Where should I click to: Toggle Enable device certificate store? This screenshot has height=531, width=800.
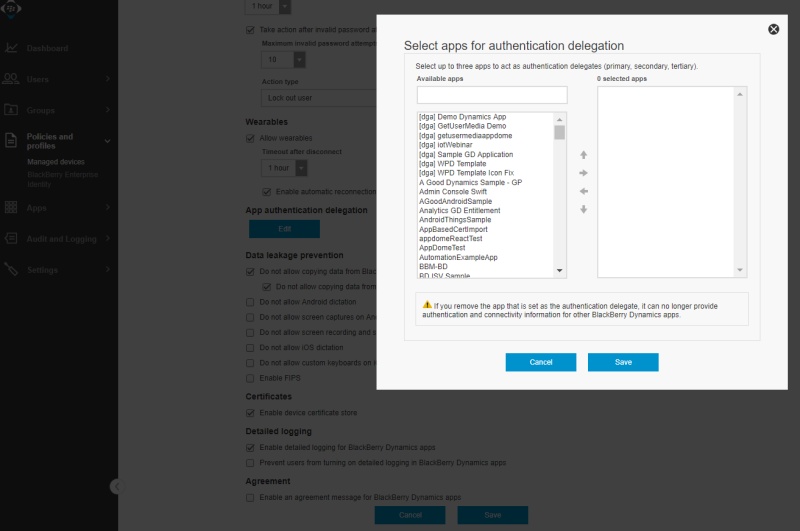click(x=250, y=413)
